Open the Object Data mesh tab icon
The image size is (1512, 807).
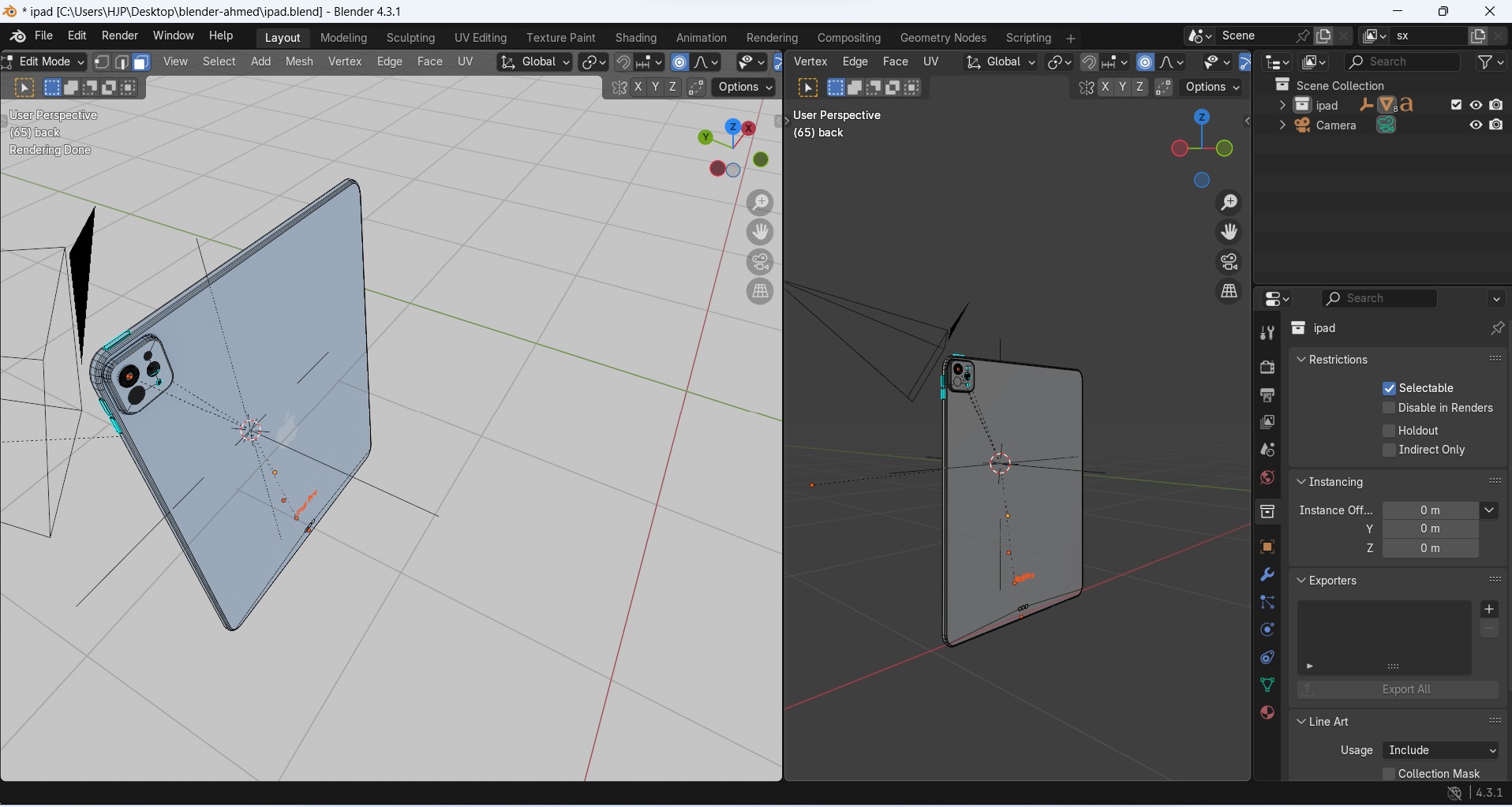tap(1267, 685)
